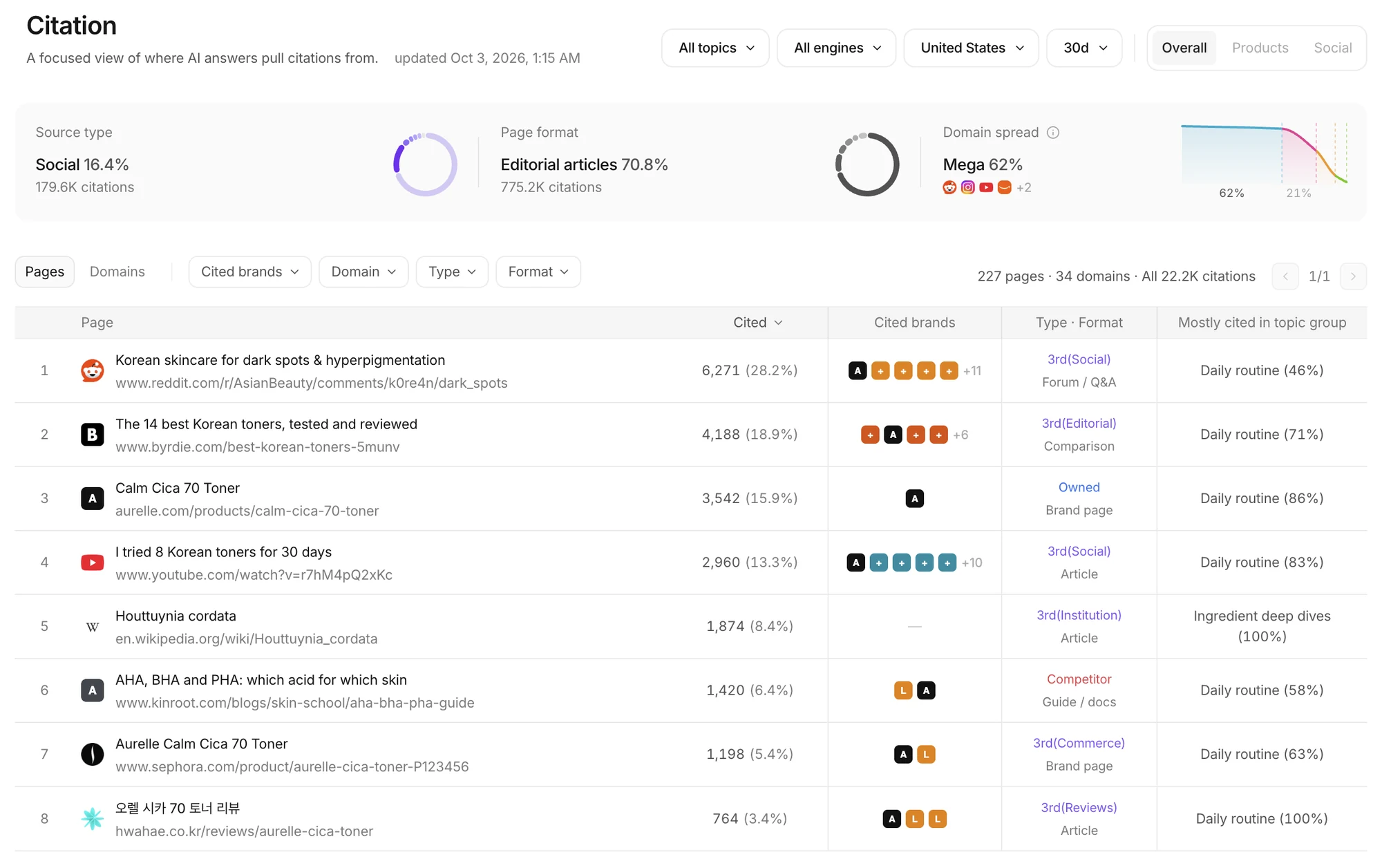Click the Instagram icon under Mega 62%

click(x=968, y=187)
